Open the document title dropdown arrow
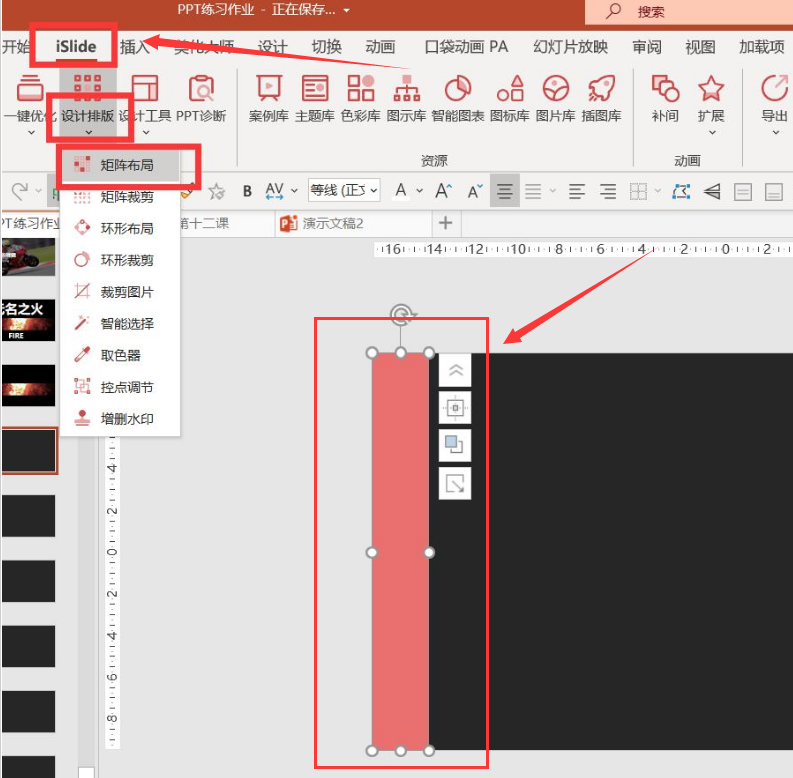Screen dimensions: 793x778 coord(346,10)
